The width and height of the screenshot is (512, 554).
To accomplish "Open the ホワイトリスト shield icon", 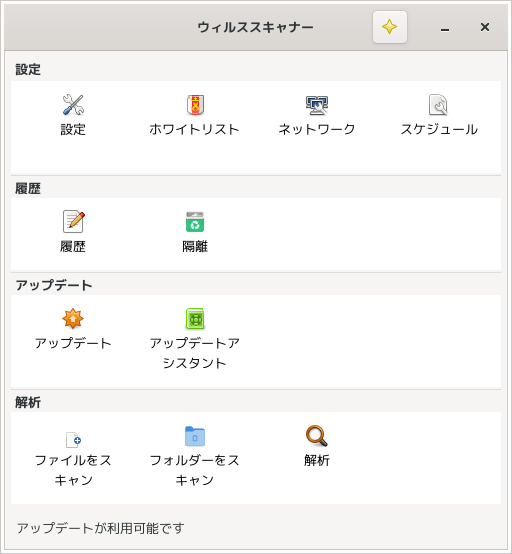I will pyautogui.click(x=195, y=105).
